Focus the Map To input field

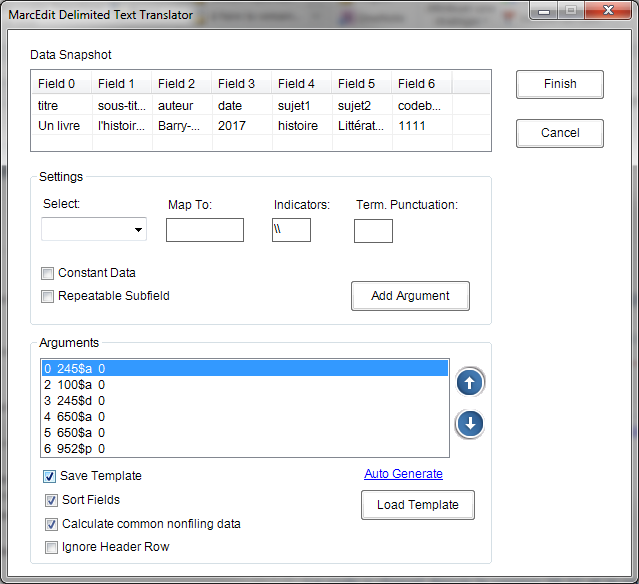(x=205, y=230)
